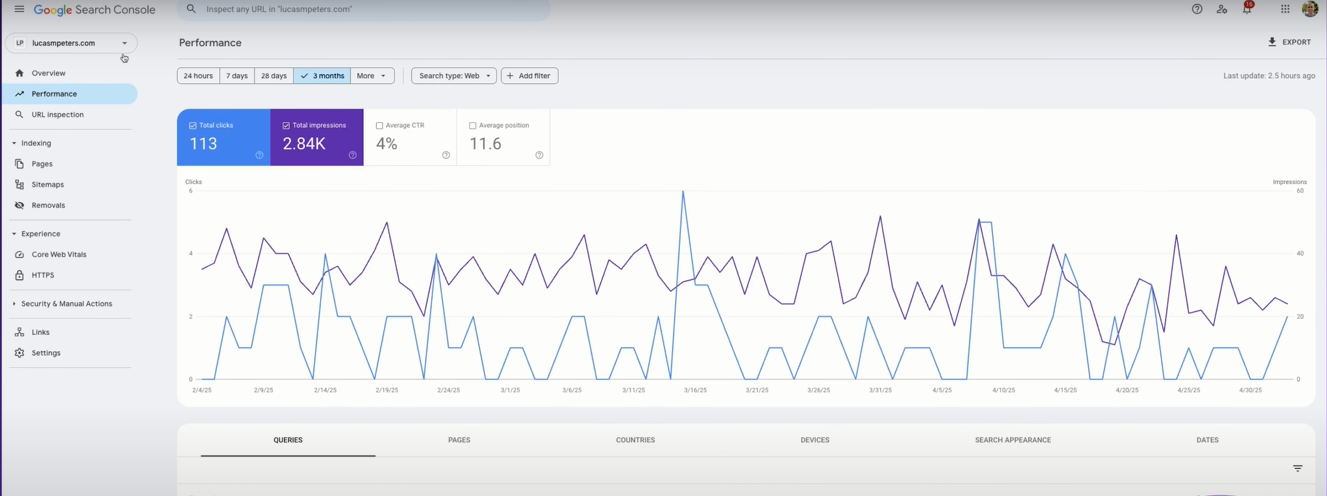Switch to the Dates tab

(x=1207, y=440)
